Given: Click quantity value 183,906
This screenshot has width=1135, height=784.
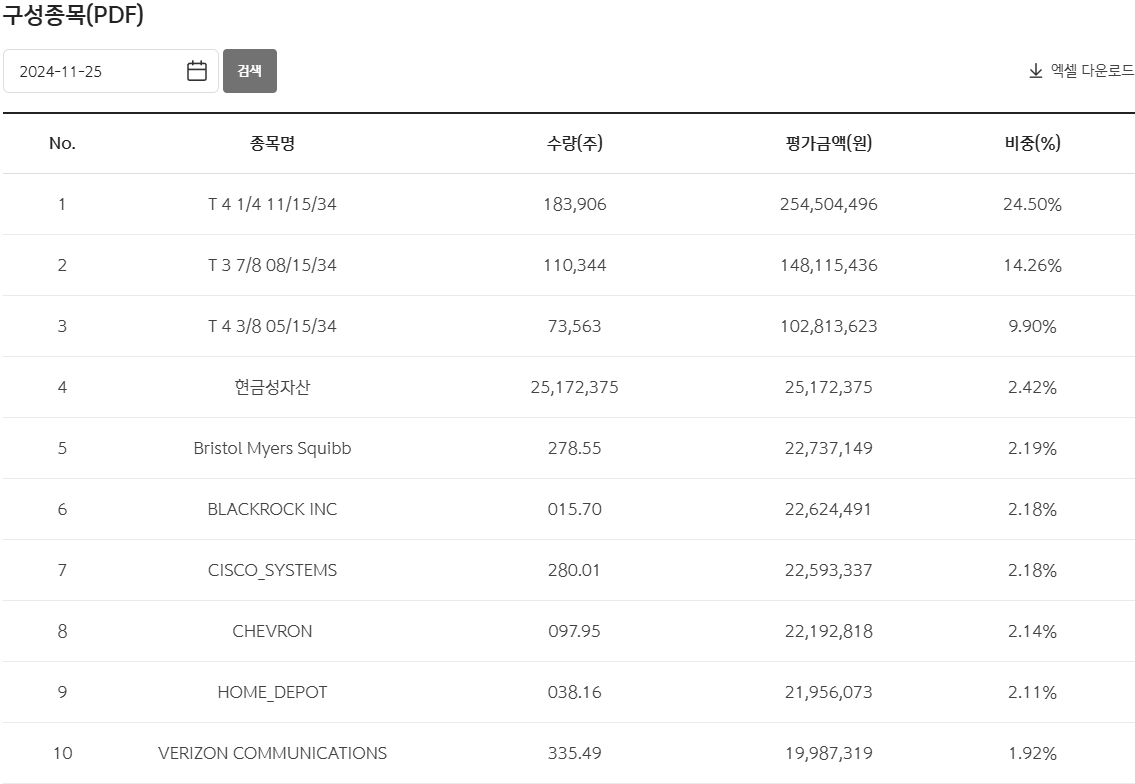Looking at the screenshot, I should coord(575,204).
